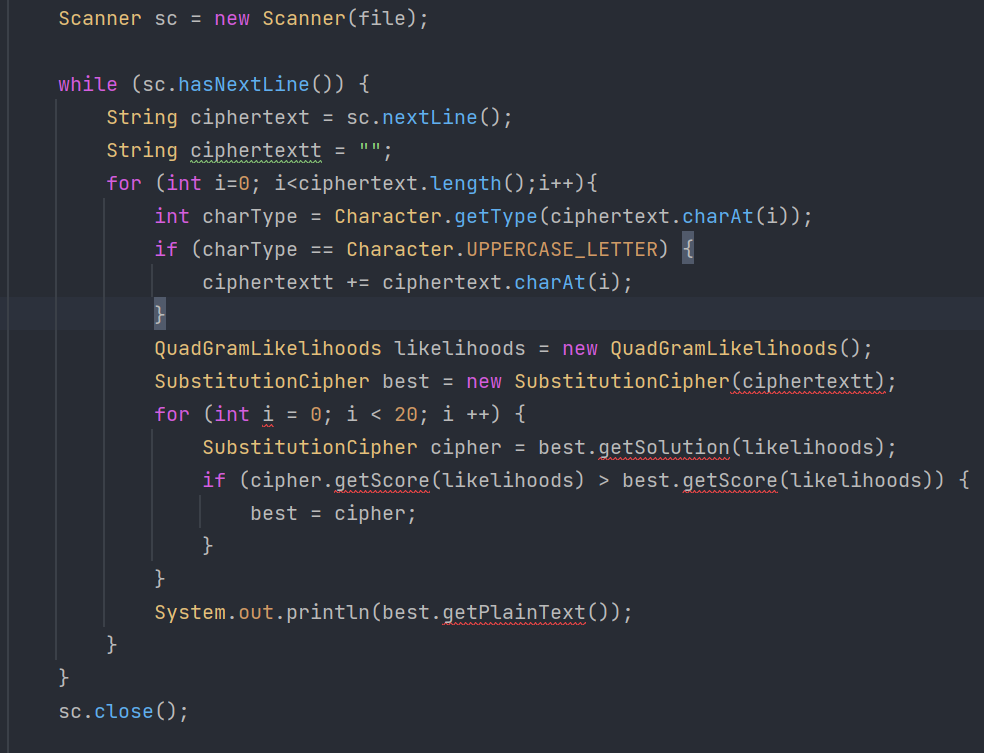
Task: Click the 'SubstitutionCipher cipher' declaration type
Action: coord(310,448)
